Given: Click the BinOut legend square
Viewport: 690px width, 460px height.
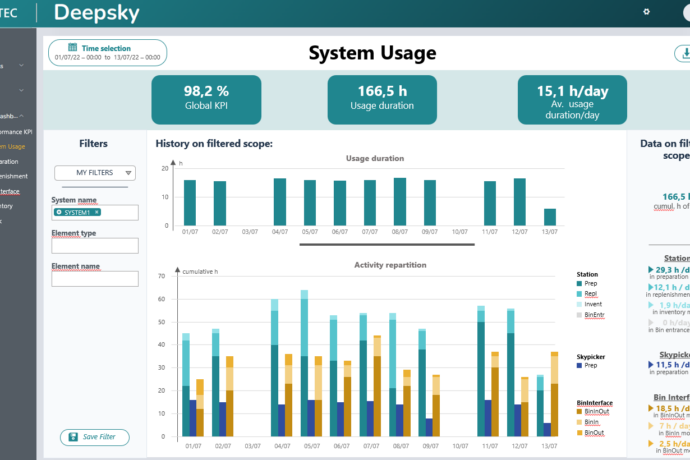Looking at the screenshot, I should coord(579,433).
